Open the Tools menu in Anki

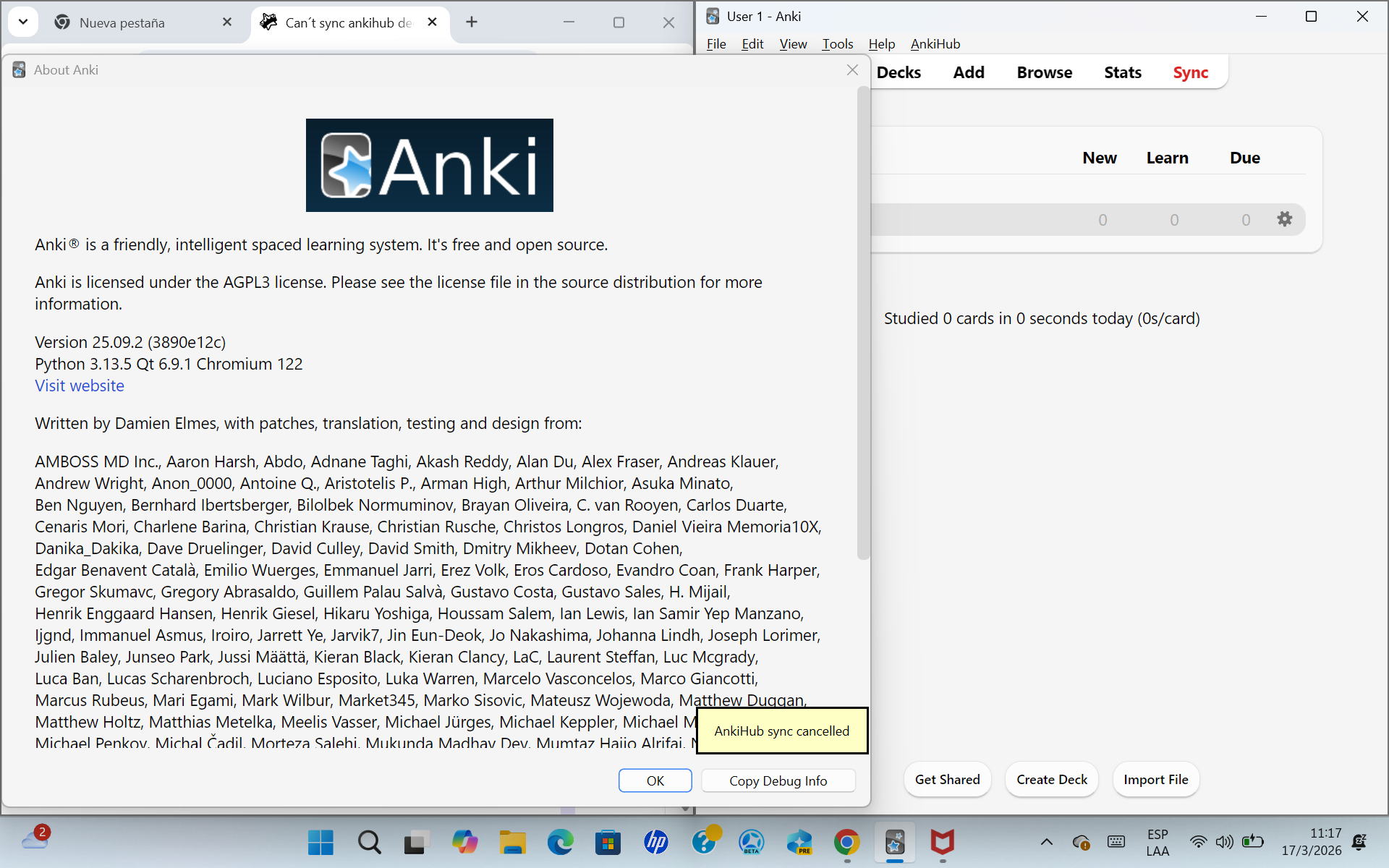click(x=837, y=44)
